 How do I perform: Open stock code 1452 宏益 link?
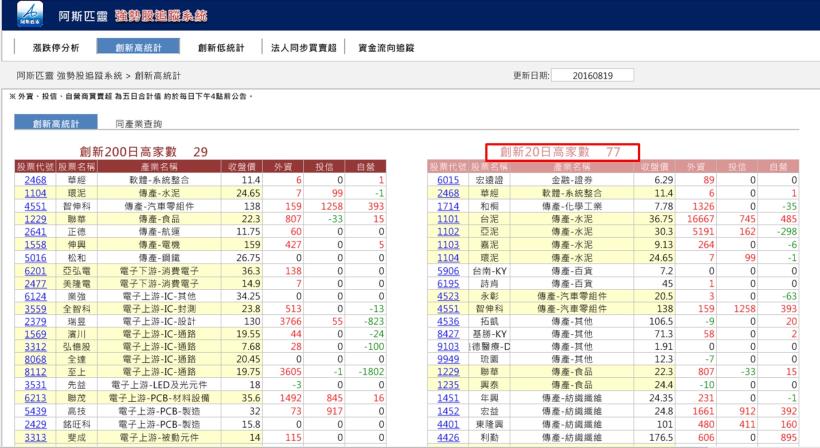click(448, 411)
